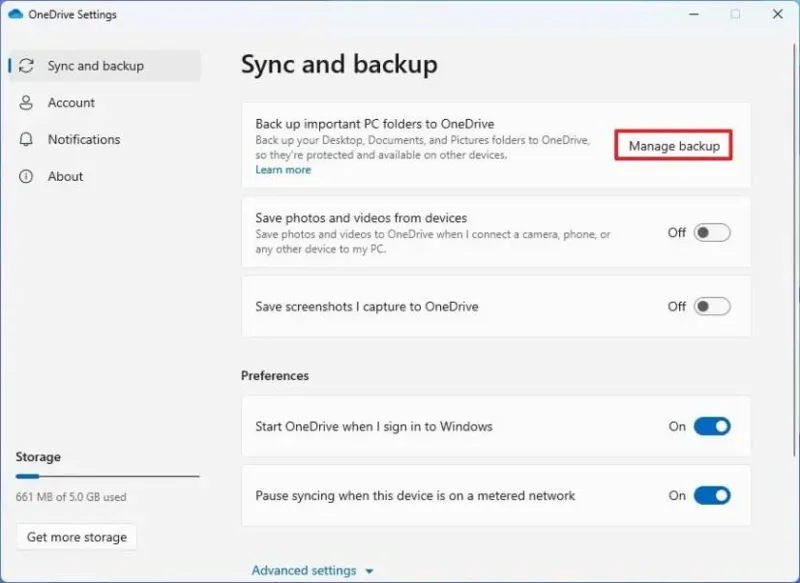Turn on Save screenshots to OneDrive
Image resolution: width=800 pixels, height=583 pixels.
pyautogui.click(x=712, y=307)
